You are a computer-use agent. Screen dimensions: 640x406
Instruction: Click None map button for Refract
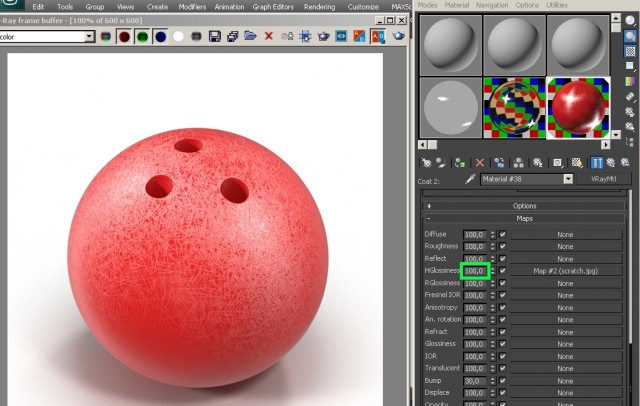point(565,332)
